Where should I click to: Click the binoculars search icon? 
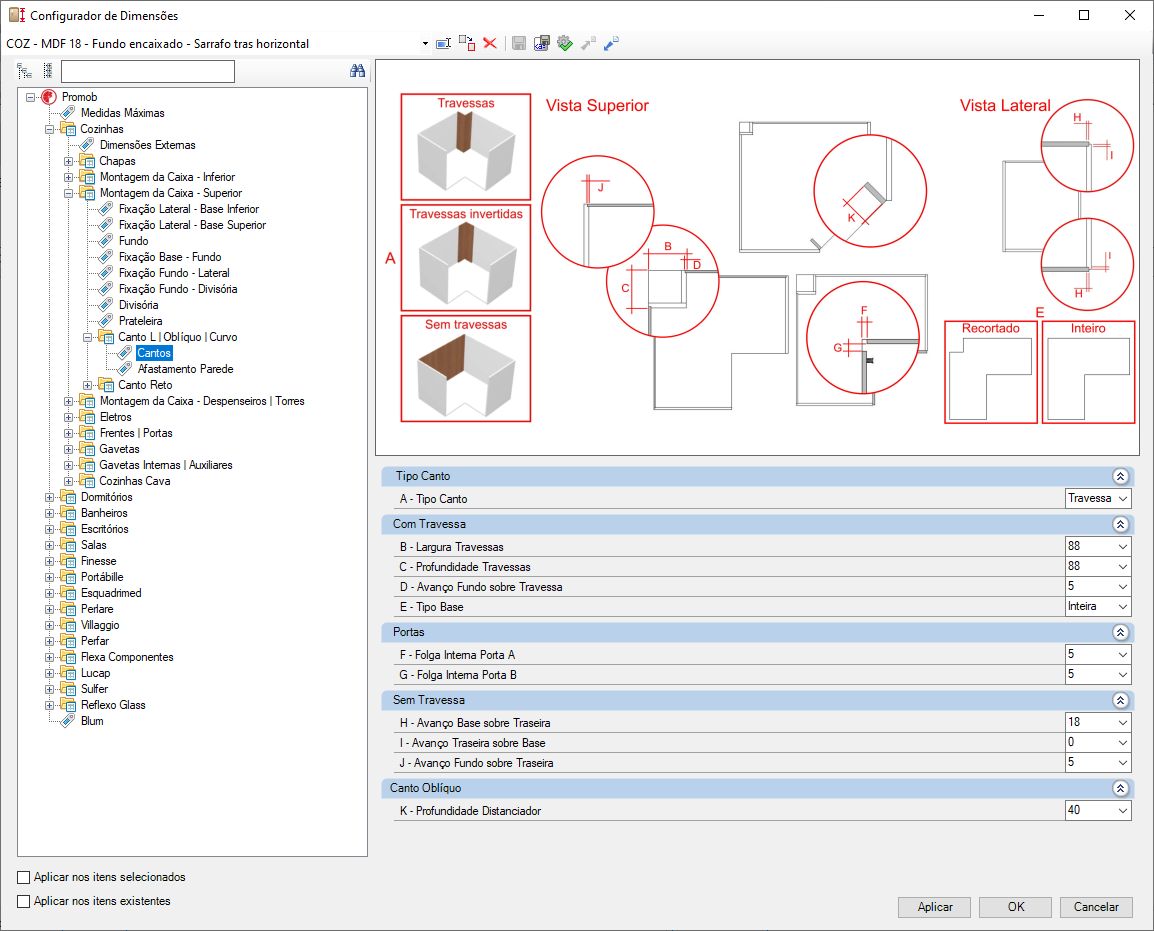(x=358, y=71)
